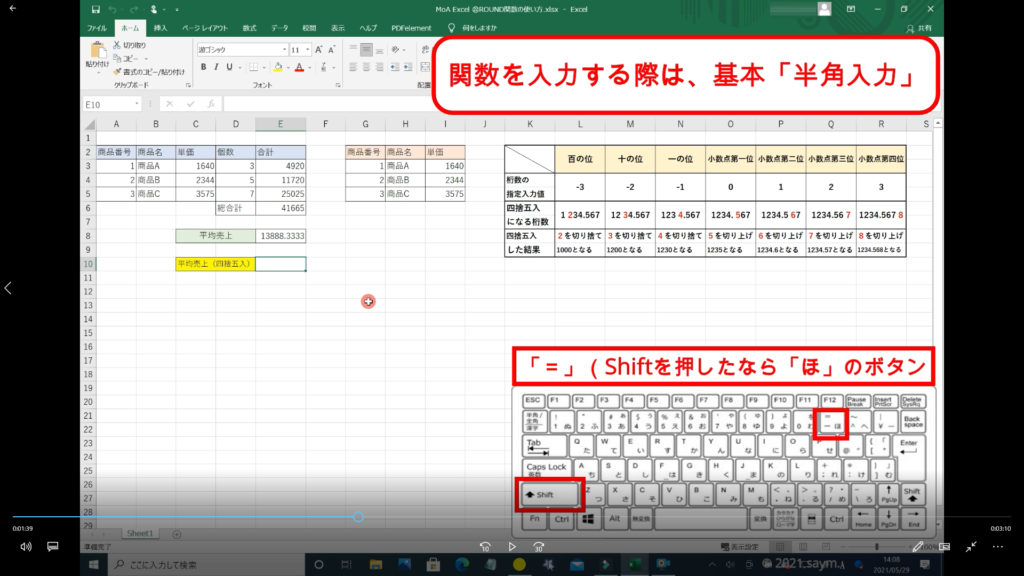Screen dimensions: 1024x576
Task: Expand the Name Box dropdown for E10
Action: (136, 104)
